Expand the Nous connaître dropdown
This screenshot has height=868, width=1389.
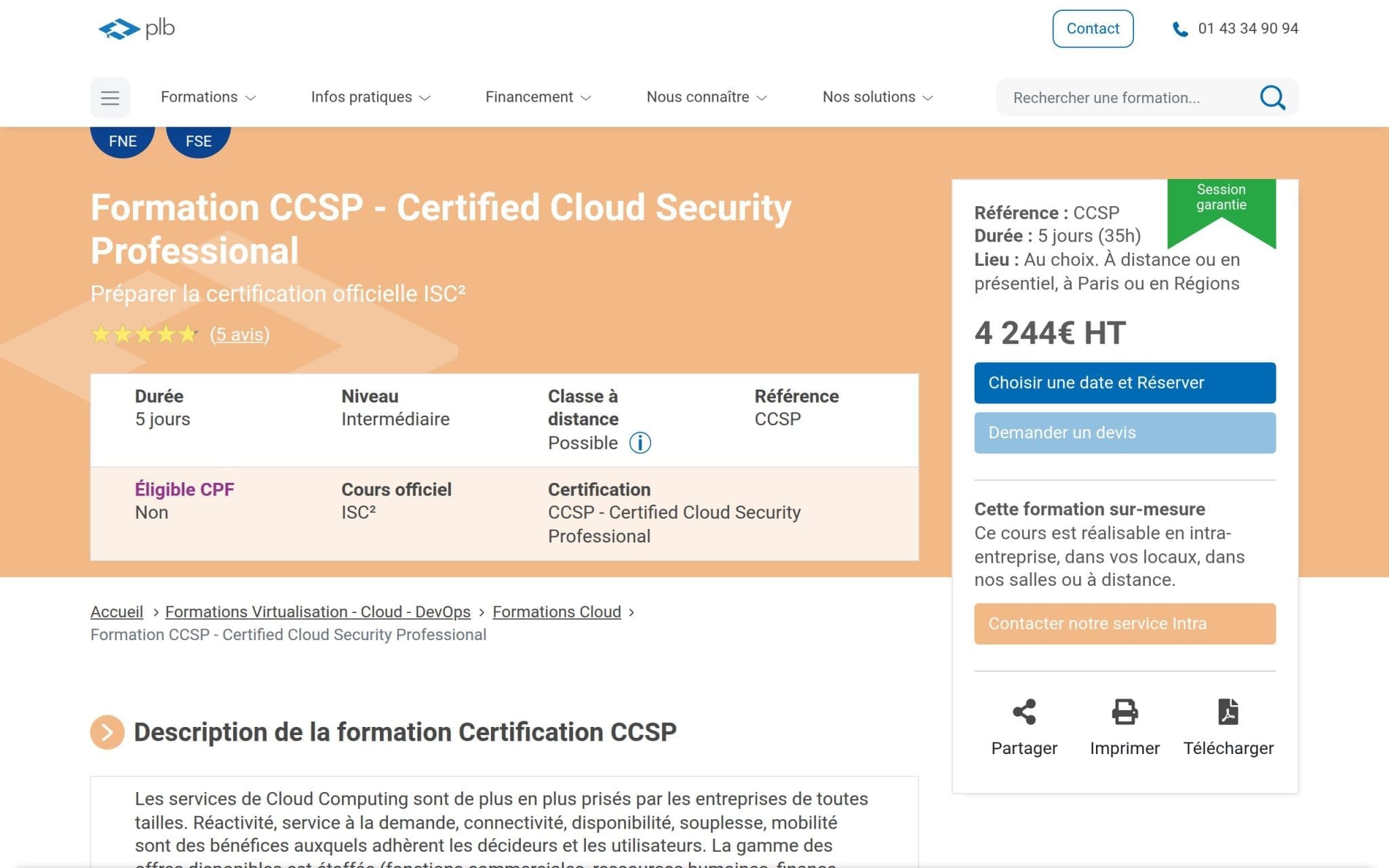[706, 97]
